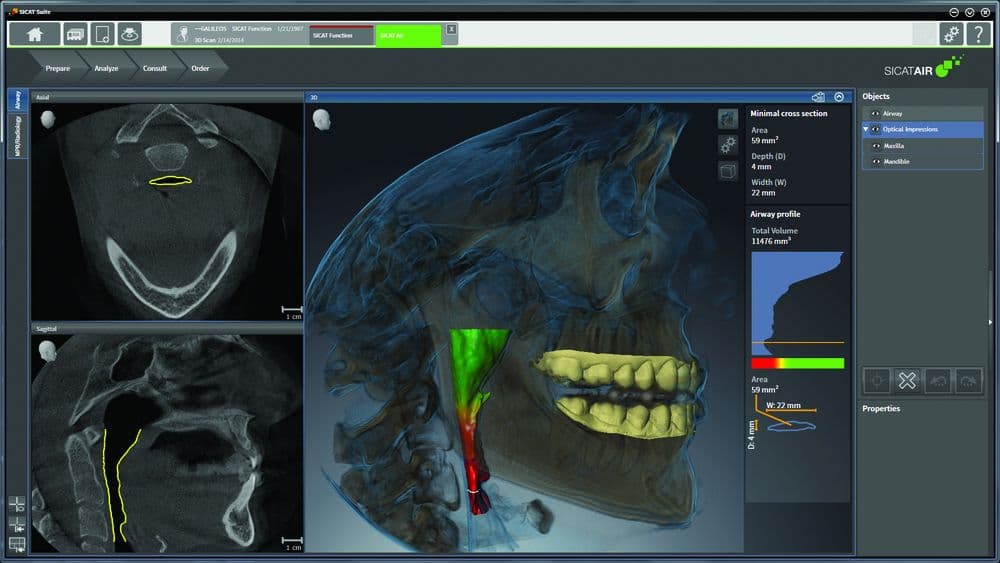Collapse the right panel via side arrow
1000x563 pixels.
[x=990, y=322]
